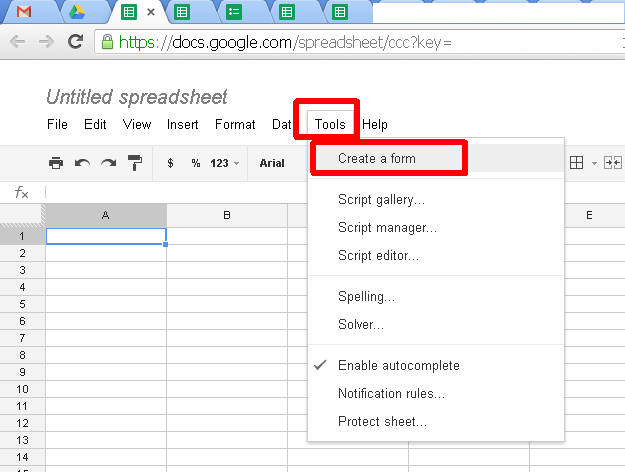Click cell A3
Screen dimensions: 625x472
pyautogui.click(x=106, y=270)
